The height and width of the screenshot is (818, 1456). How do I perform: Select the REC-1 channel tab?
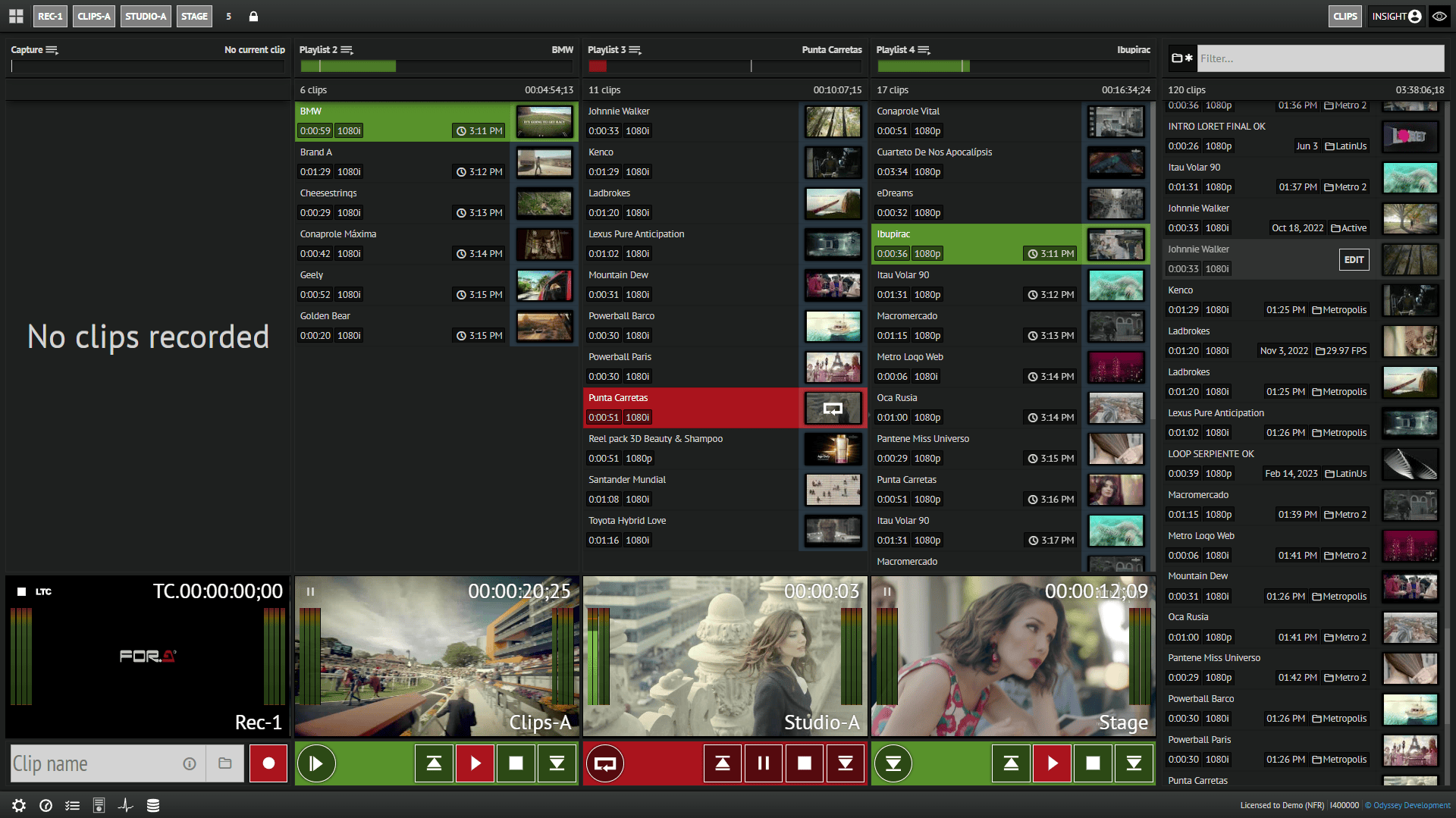50,16
